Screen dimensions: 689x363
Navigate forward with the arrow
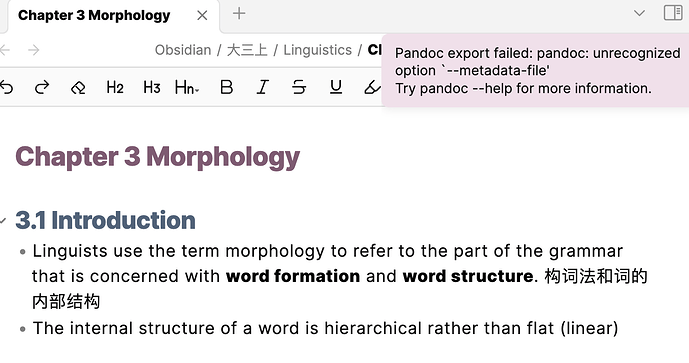tap(34, 50)
